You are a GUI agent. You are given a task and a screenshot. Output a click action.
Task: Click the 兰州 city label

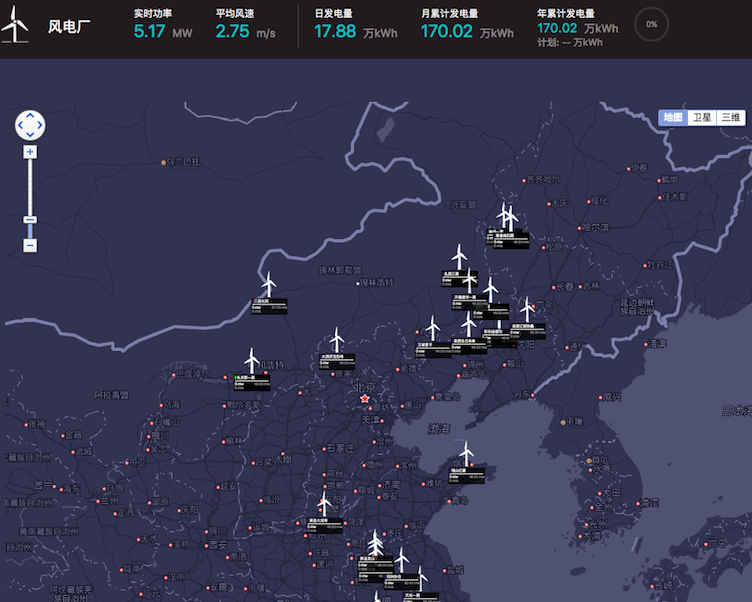click(x=109, y=500)
